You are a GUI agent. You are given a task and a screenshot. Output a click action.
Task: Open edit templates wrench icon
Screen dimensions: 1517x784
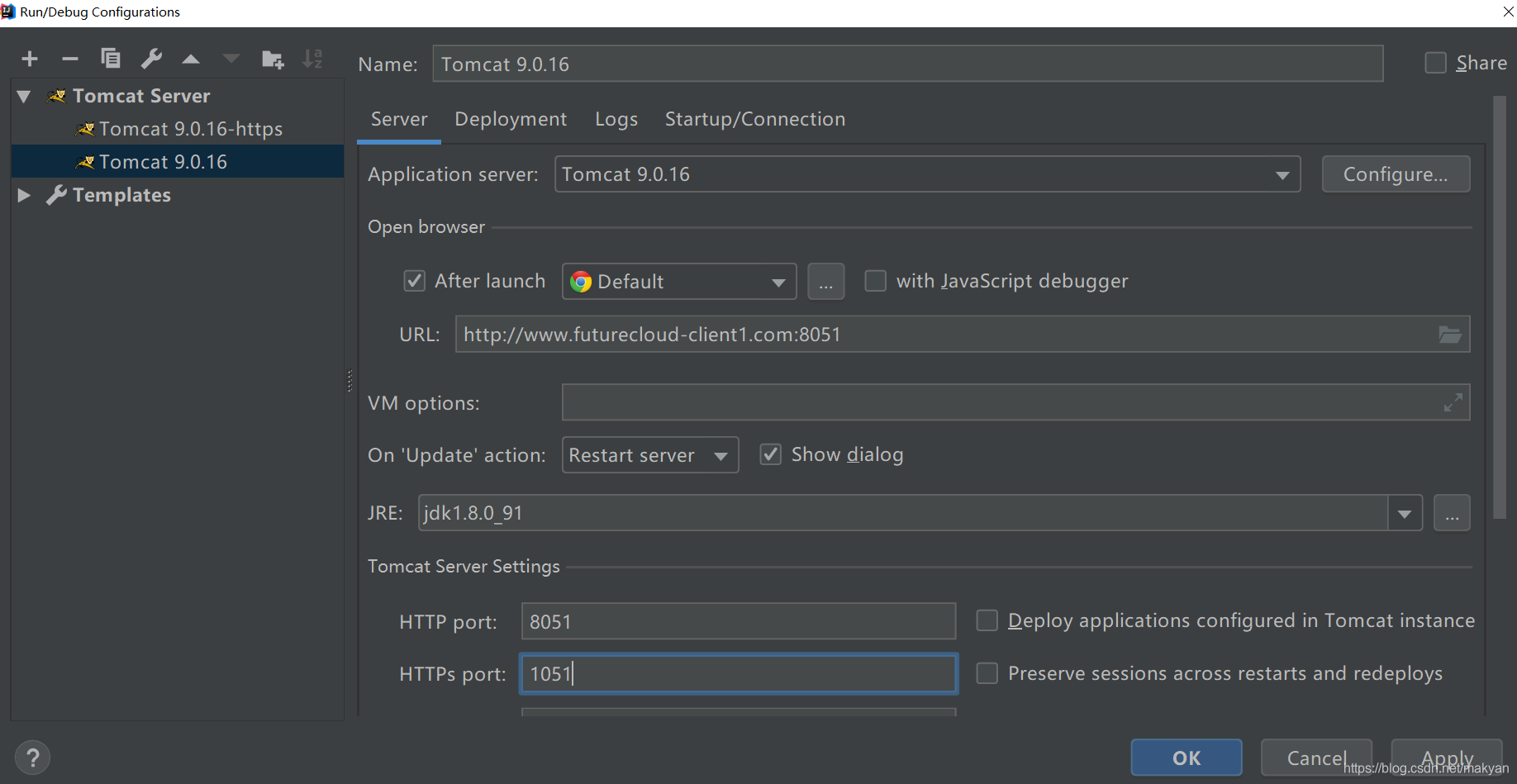coord(151,59)
